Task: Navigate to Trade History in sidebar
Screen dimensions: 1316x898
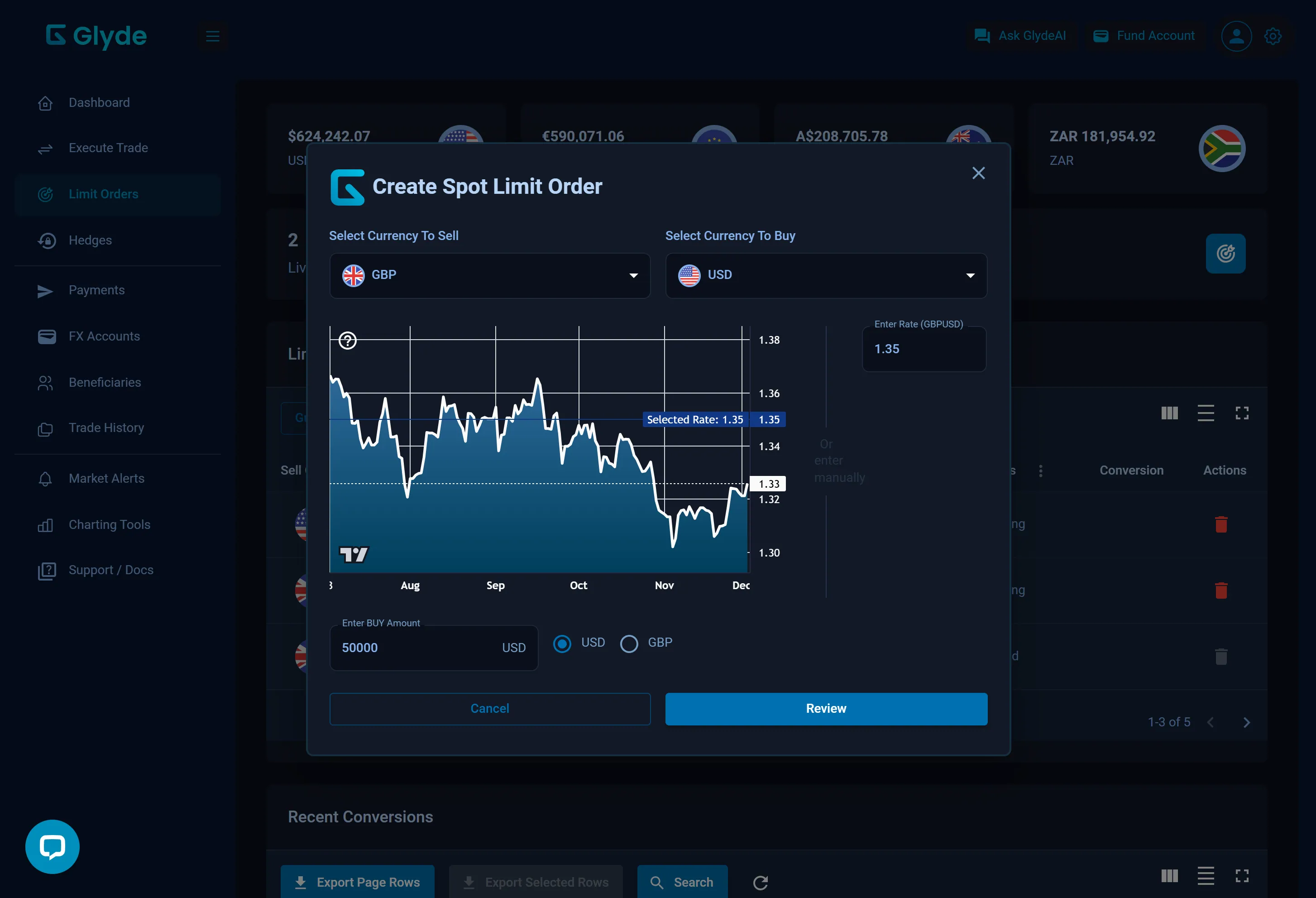Action: pos(106,428)
